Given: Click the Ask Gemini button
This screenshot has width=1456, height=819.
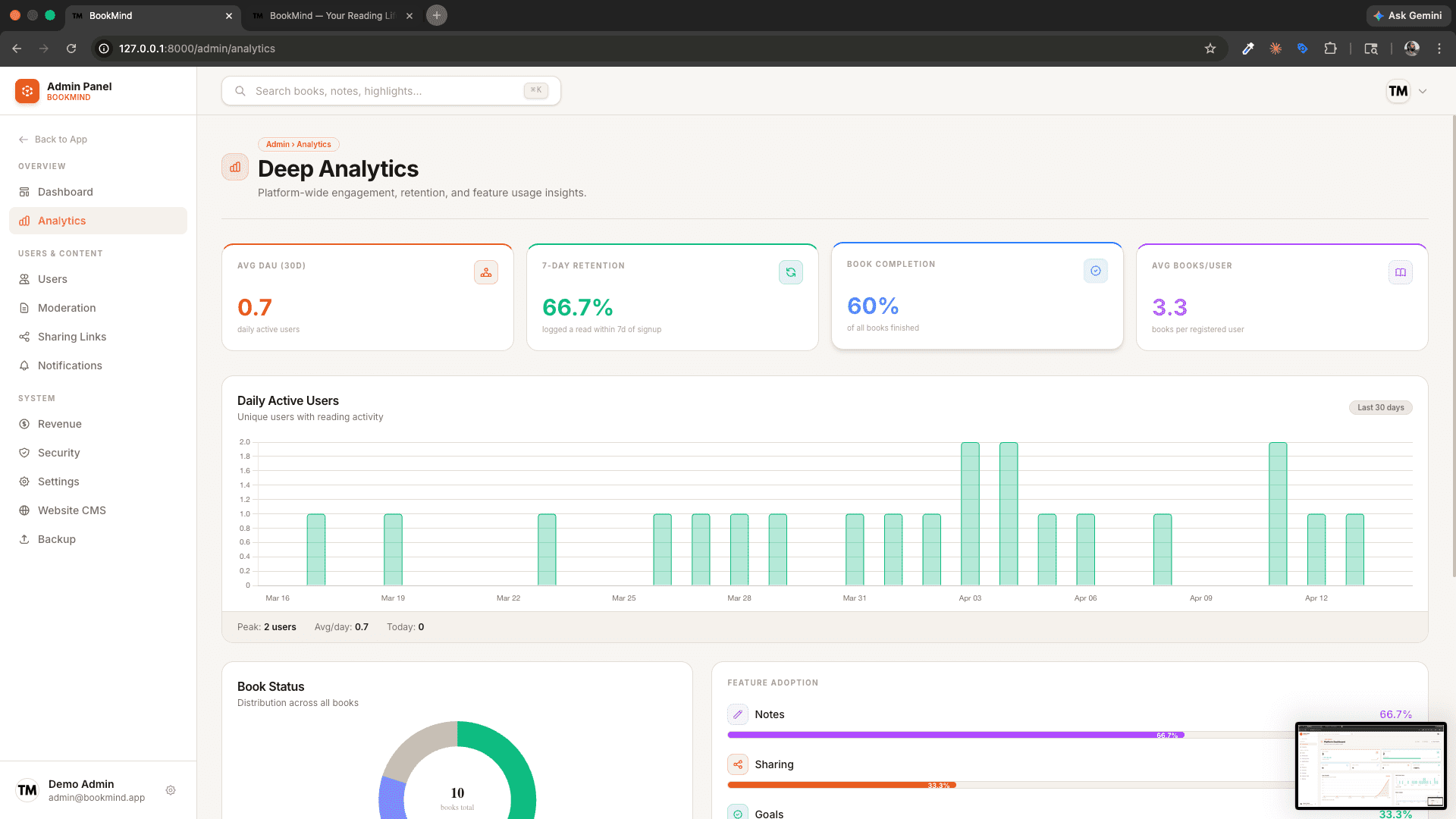Looking at the screenshot, I should pos(1408,15).
